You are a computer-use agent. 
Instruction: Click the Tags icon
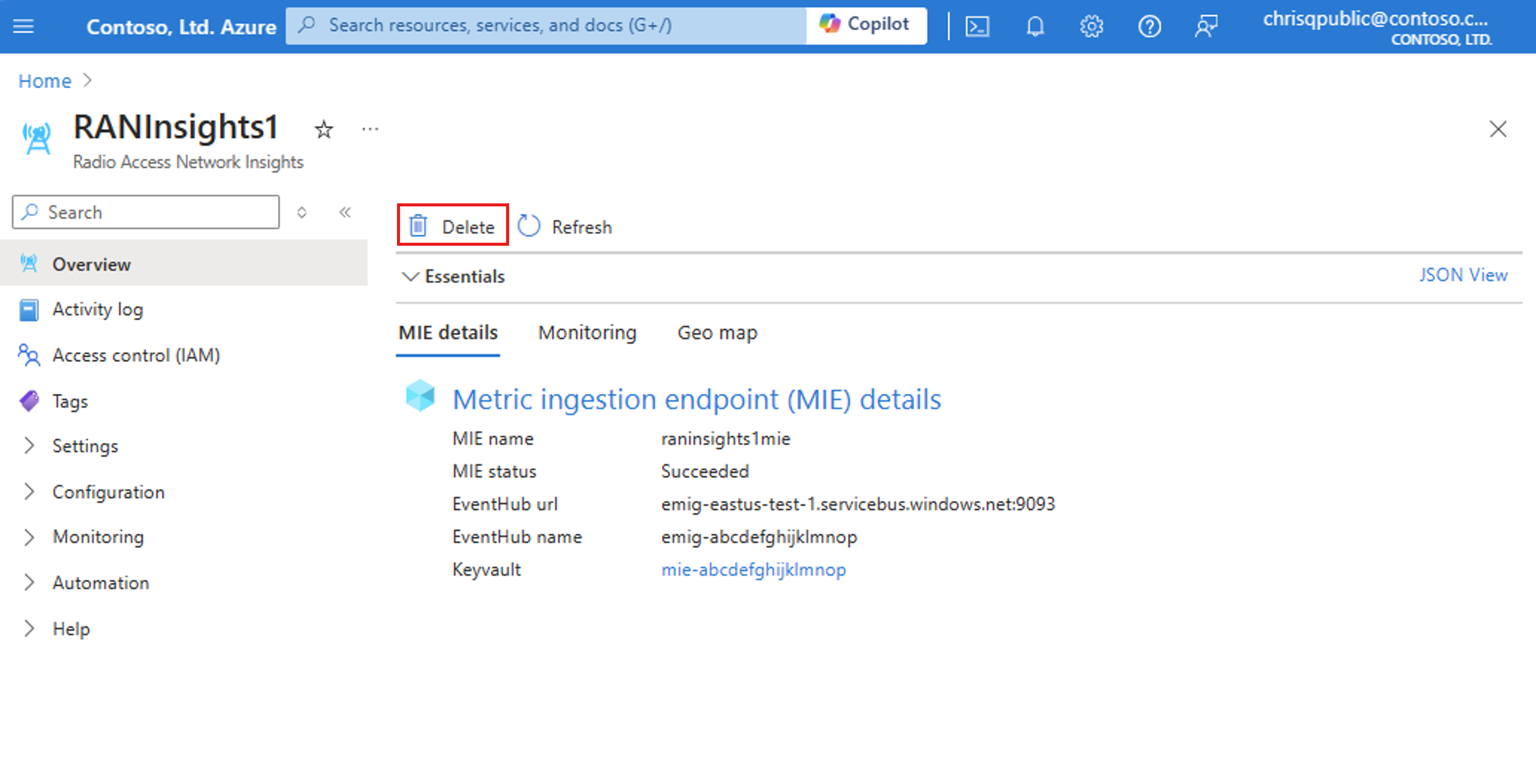(29, 399)
